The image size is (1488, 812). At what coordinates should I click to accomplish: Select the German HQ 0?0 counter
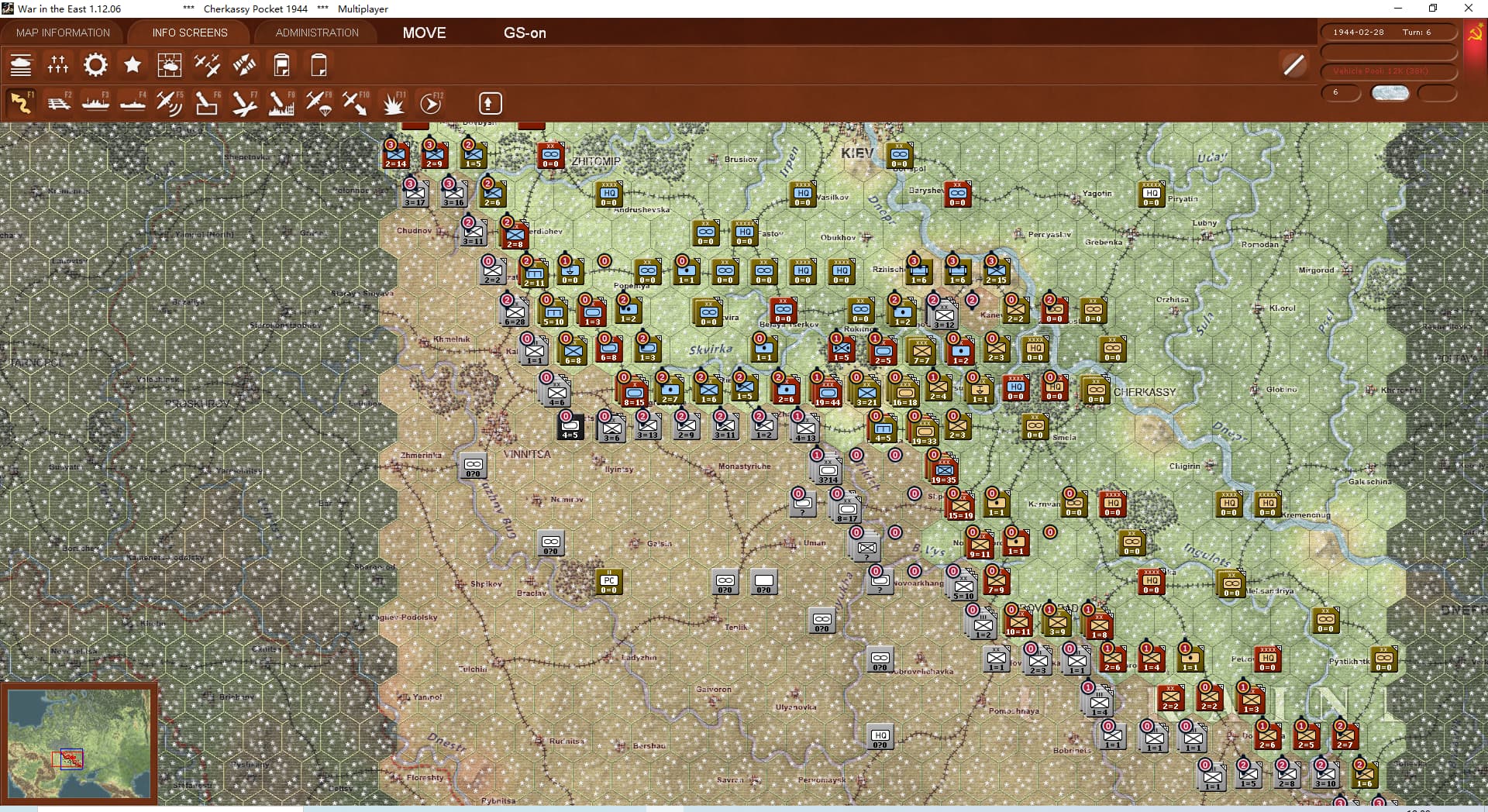pyautogui.click(x=880, y=737)
